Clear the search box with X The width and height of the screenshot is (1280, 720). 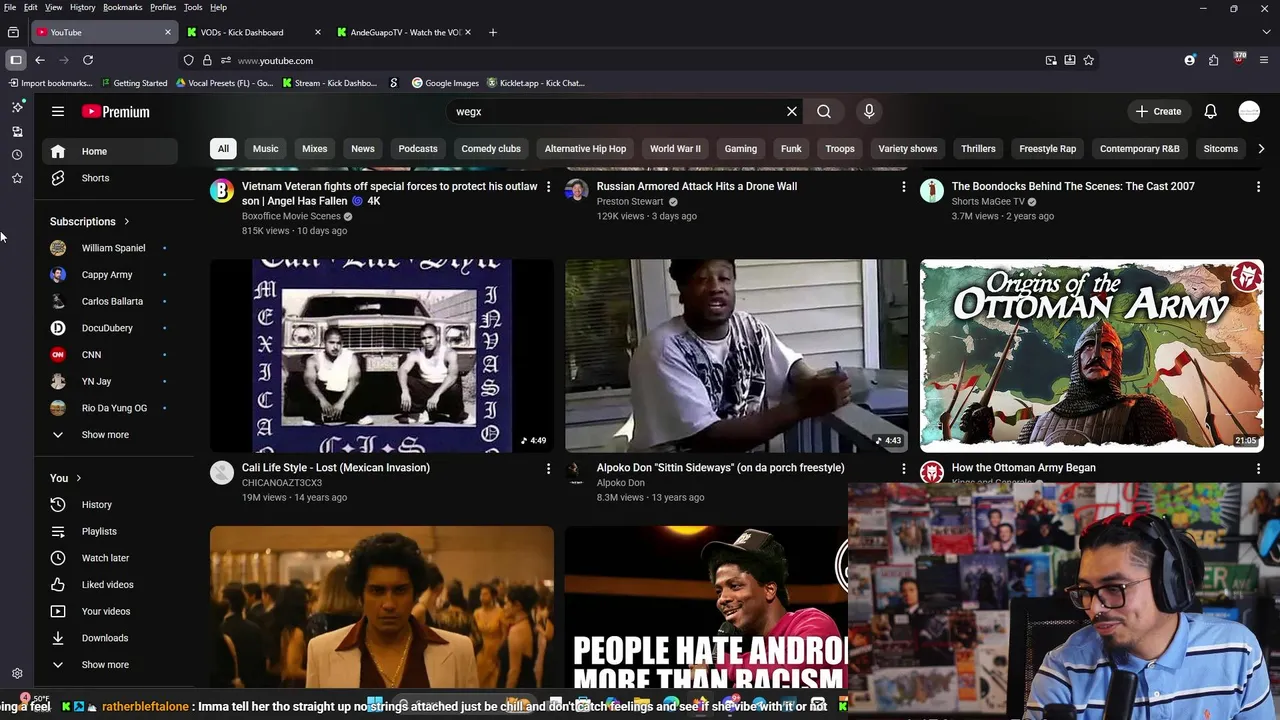pos(792,112)
